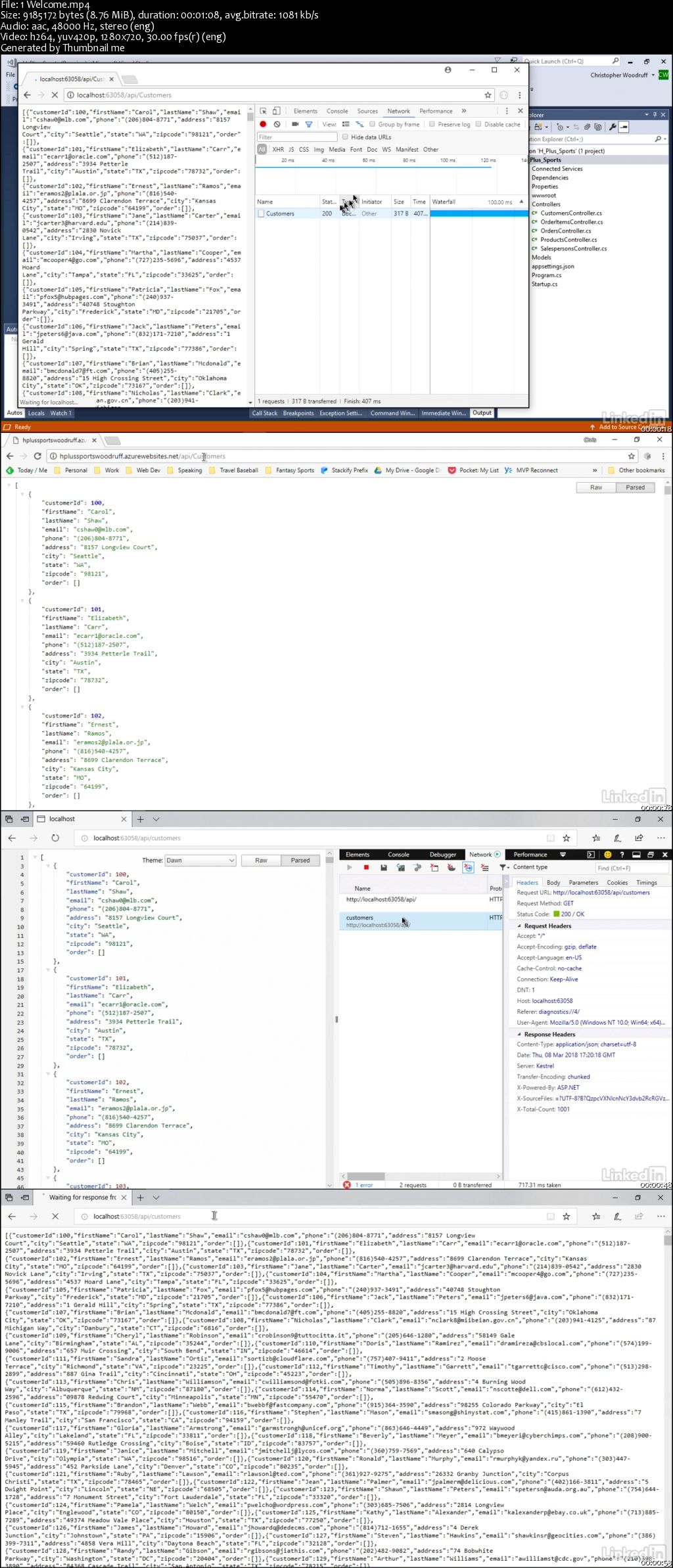The height and width of the screenshot is (1568, 673).
Task: Click the vertical scrollbar thumb in the azurewebsites JSON viewer
Action: 668,490
